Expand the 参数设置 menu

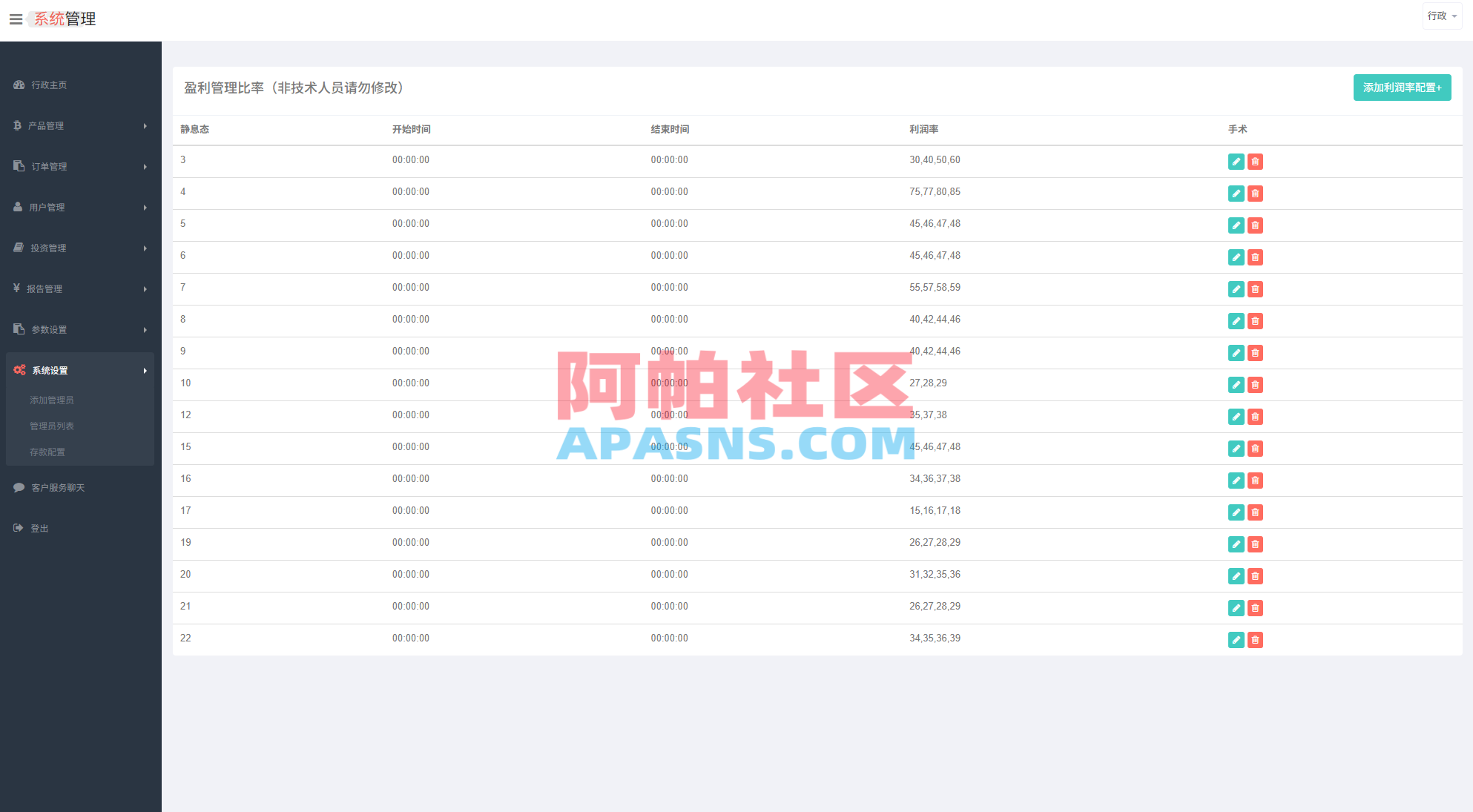point(49,329)
